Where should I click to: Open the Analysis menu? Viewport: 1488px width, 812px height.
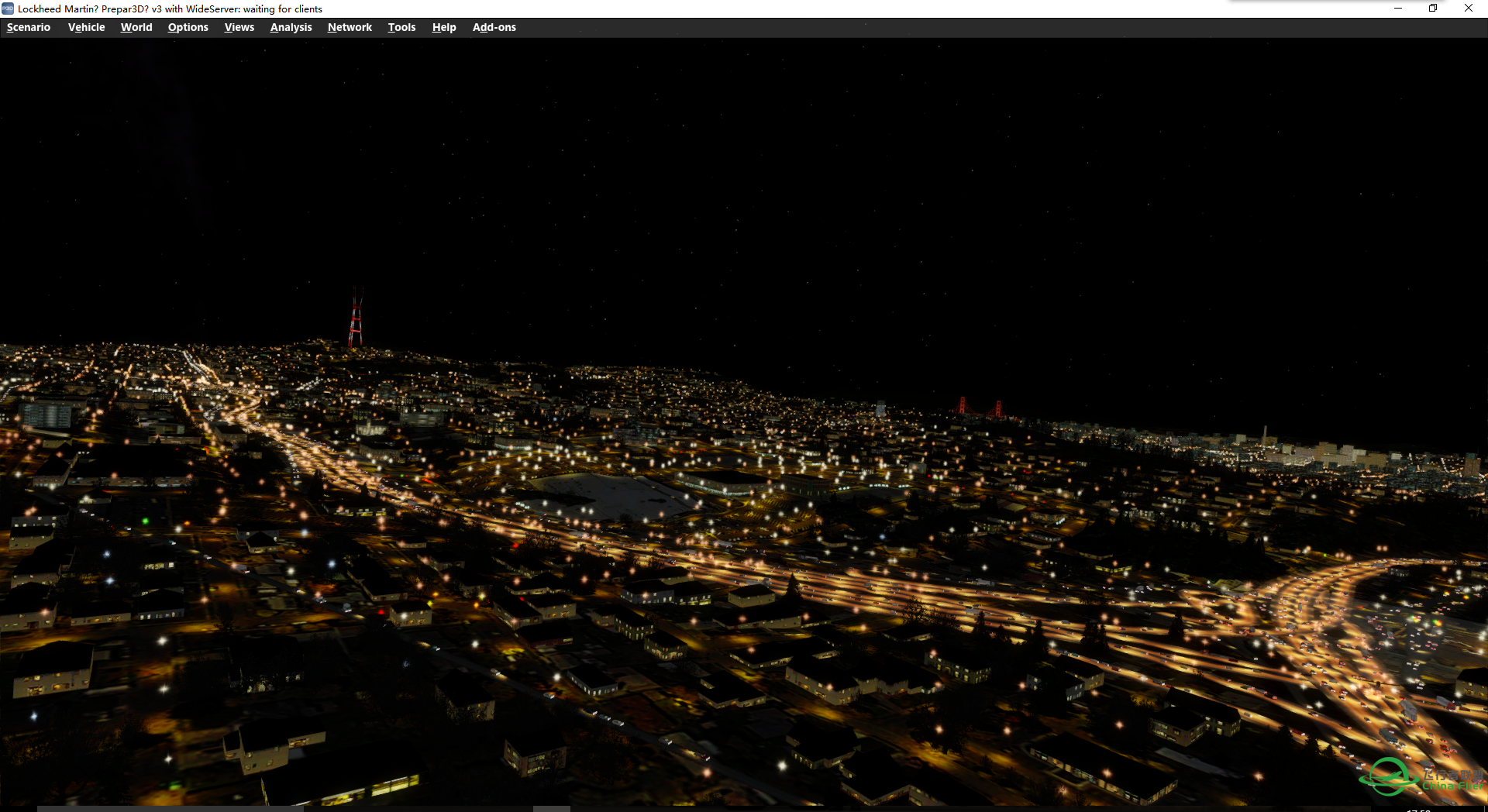291,27
